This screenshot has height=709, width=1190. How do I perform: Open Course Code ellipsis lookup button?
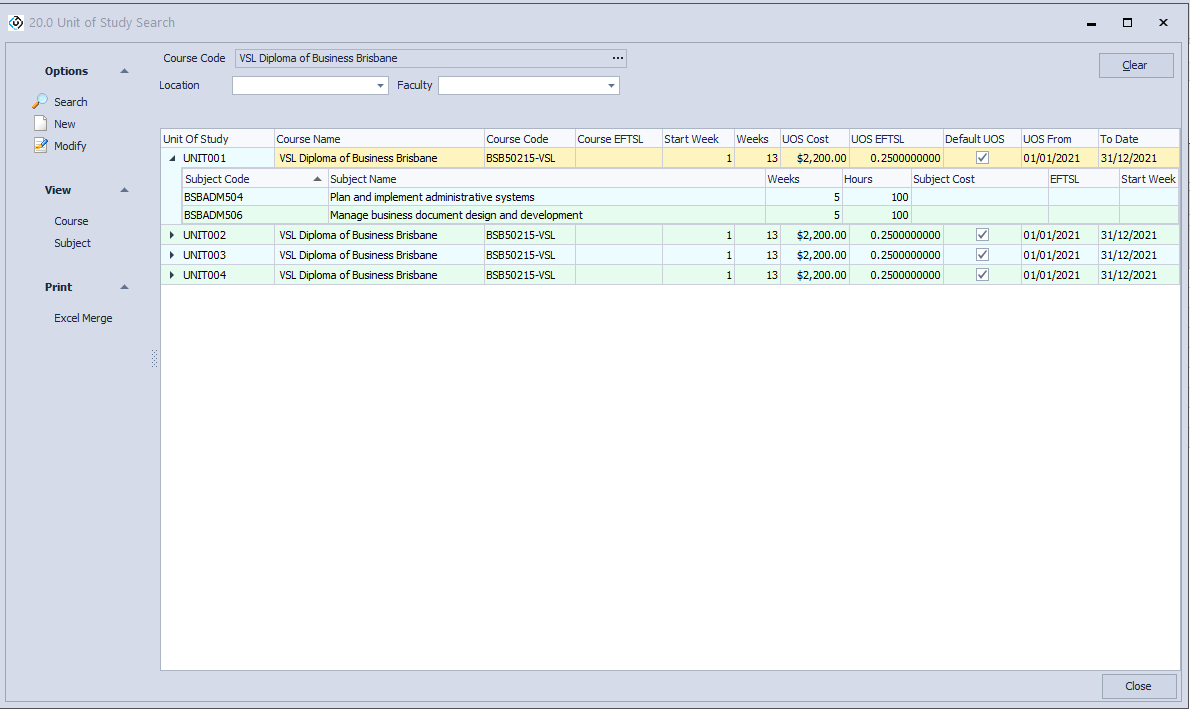[617, 58]
